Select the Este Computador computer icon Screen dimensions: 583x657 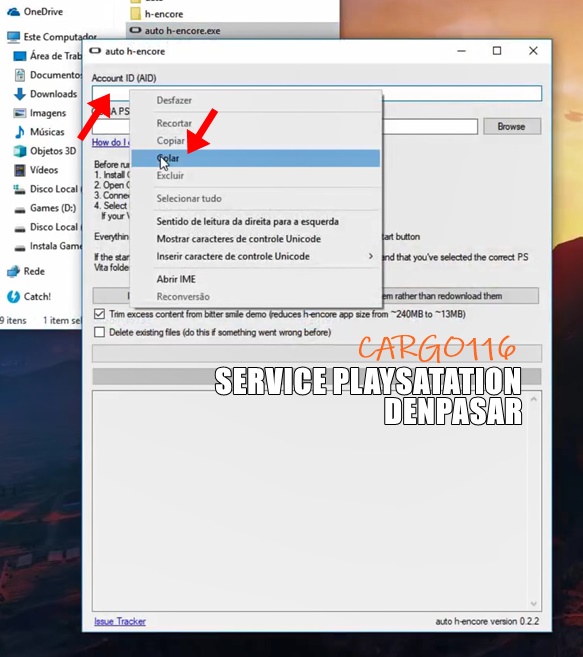(13, 37)
